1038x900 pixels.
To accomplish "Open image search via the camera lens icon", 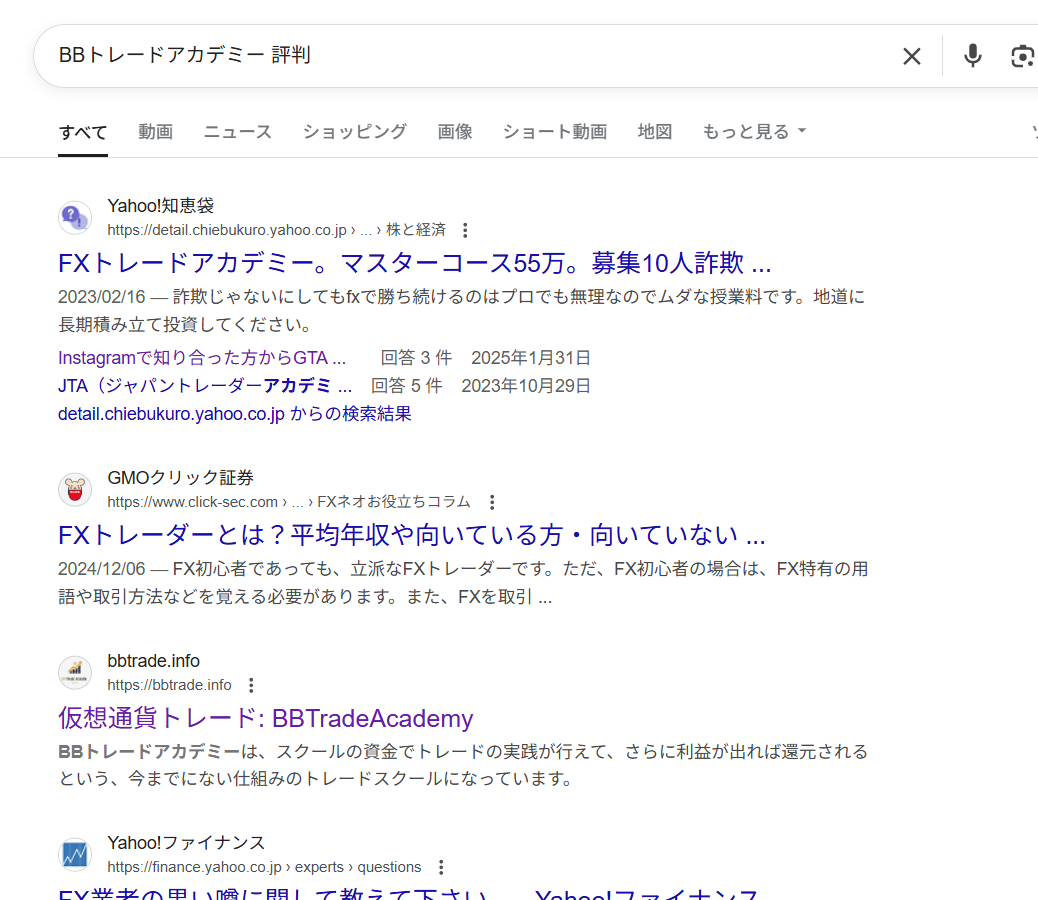I will (1023, 56).
